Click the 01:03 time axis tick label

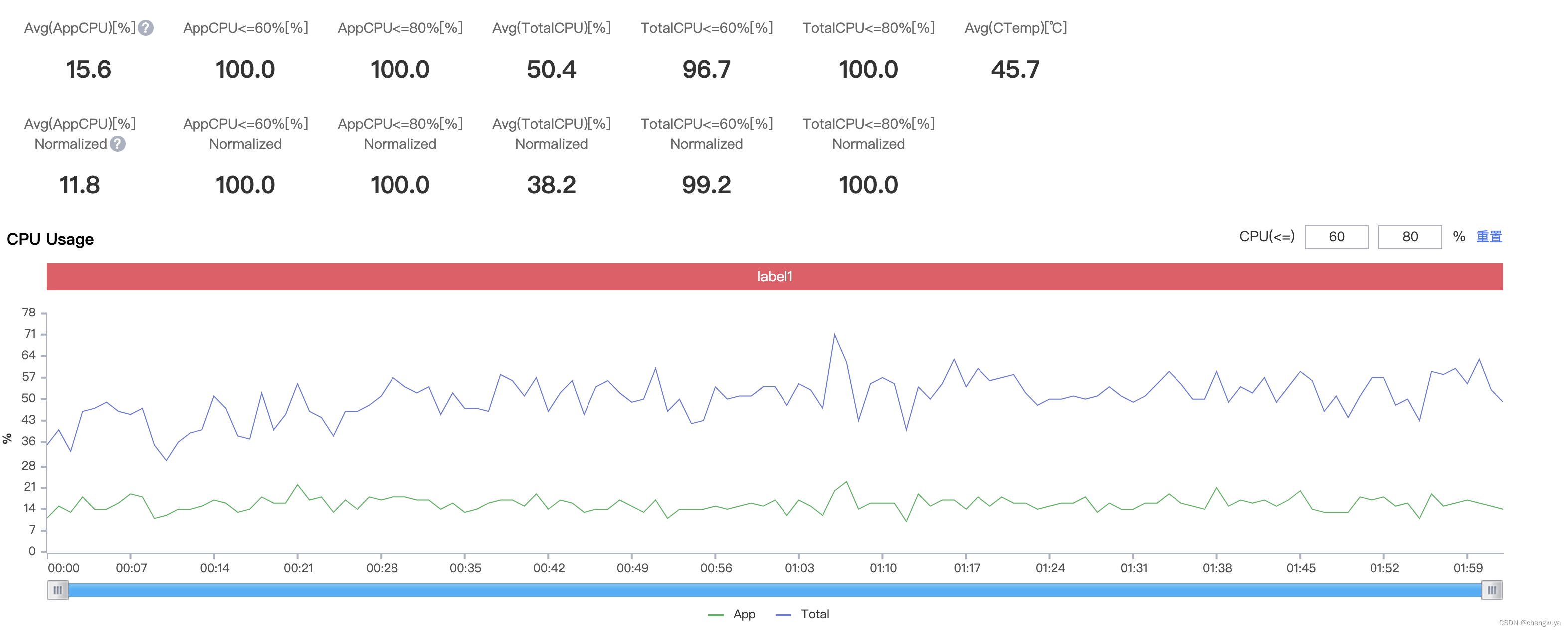(799, 568)
